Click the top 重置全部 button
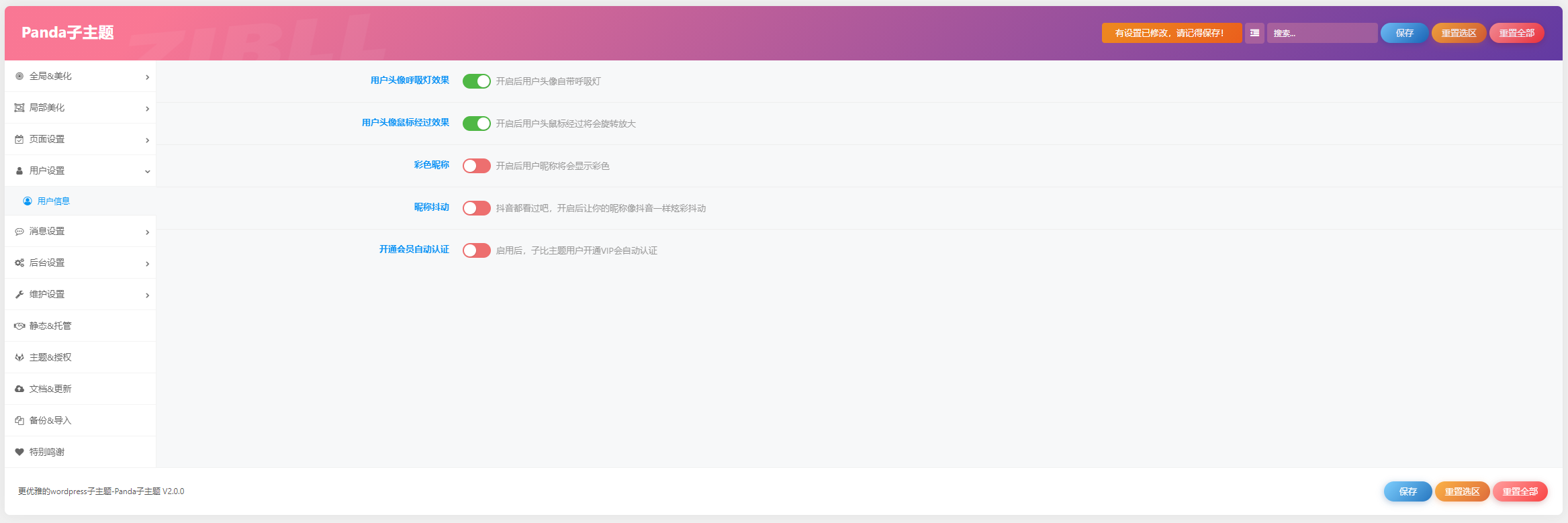Image resolution: width=1568 pixels, height=523 pixels. click(1516, 33)
